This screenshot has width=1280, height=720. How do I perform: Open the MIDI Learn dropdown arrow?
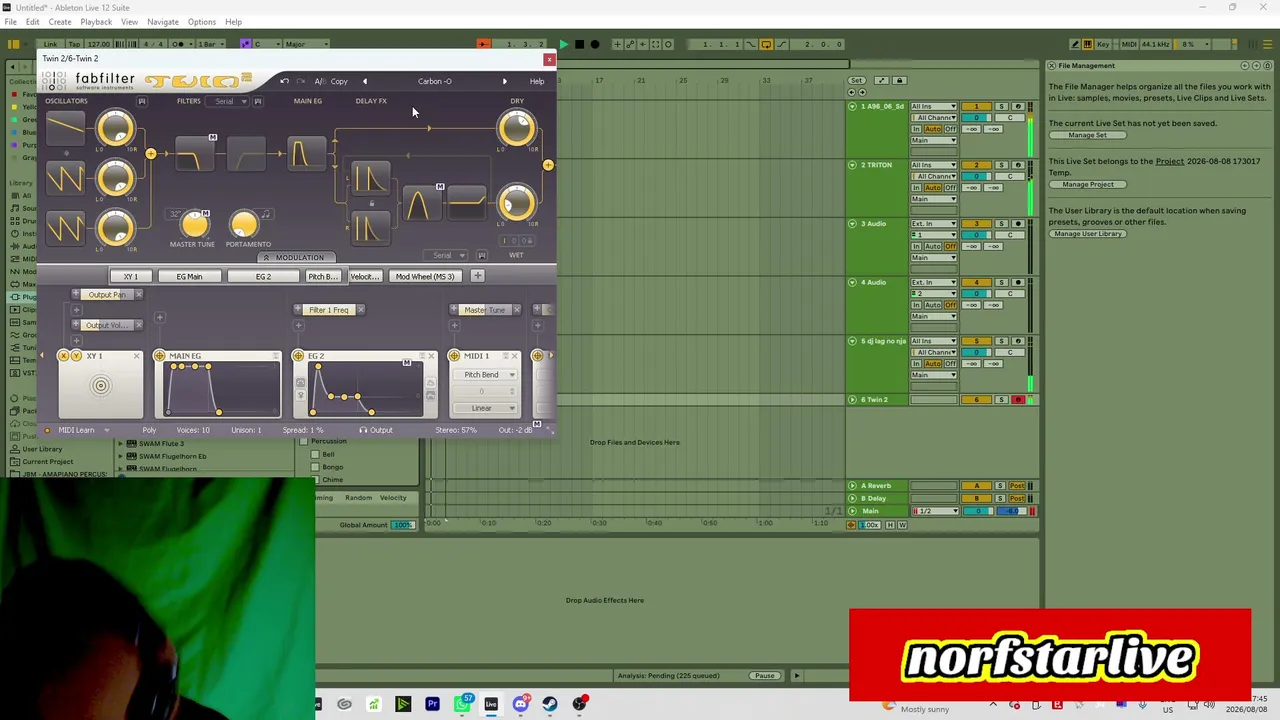click(x=106, y=430)
